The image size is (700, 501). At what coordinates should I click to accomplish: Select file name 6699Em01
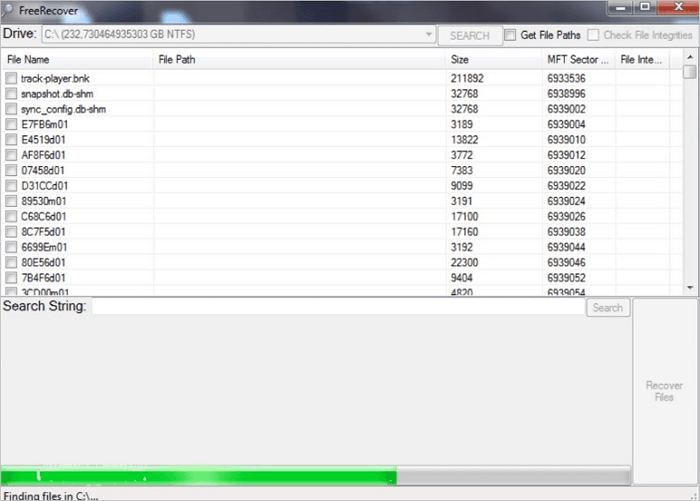tap(44, 247)
